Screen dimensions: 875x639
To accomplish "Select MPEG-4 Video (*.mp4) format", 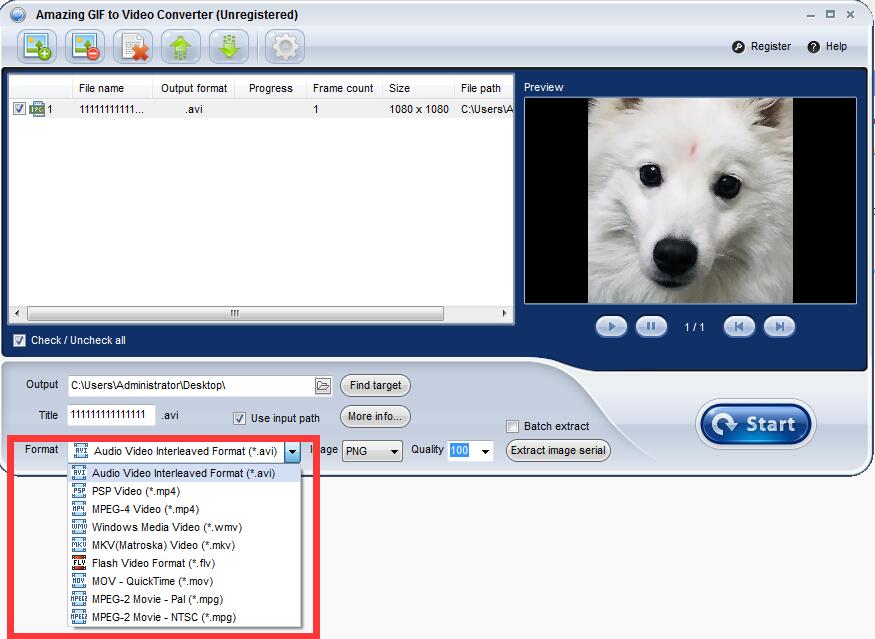I will click(184, 509).
